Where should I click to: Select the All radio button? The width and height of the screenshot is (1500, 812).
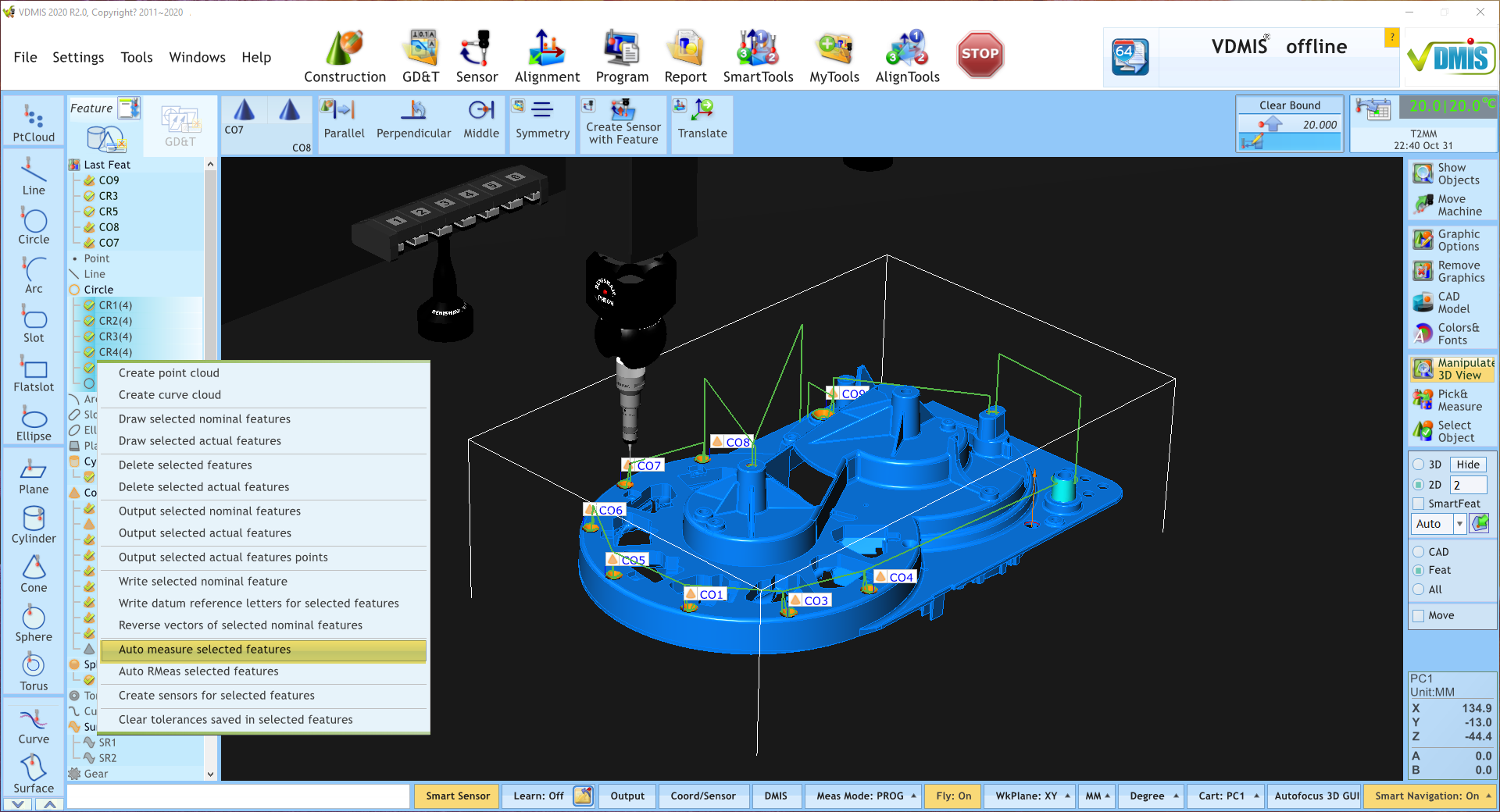pos(1419,589)
